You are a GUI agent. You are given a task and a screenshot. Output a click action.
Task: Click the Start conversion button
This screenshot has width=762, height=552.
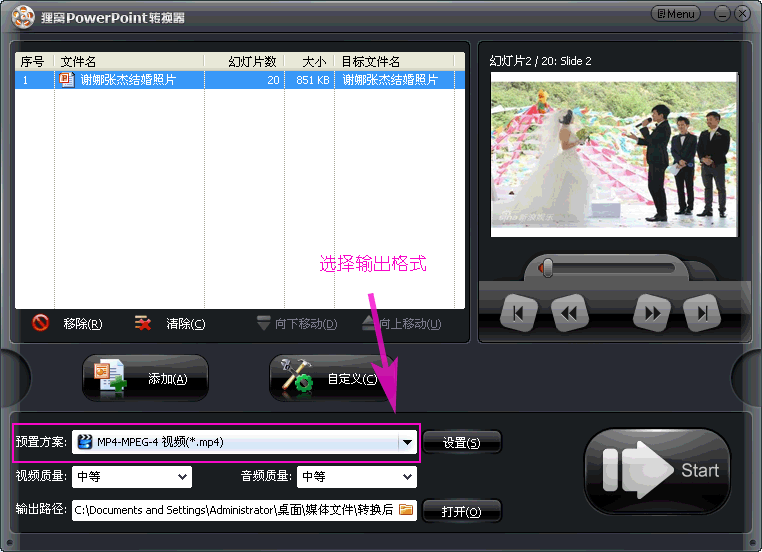tap(658, 470)
